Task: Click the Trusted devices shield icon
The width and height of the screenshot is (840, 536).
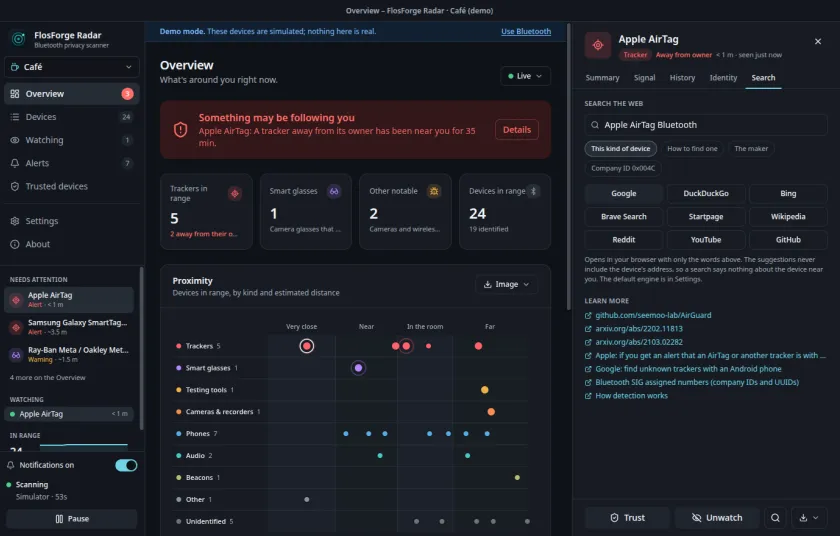Action: click(15, 186)
